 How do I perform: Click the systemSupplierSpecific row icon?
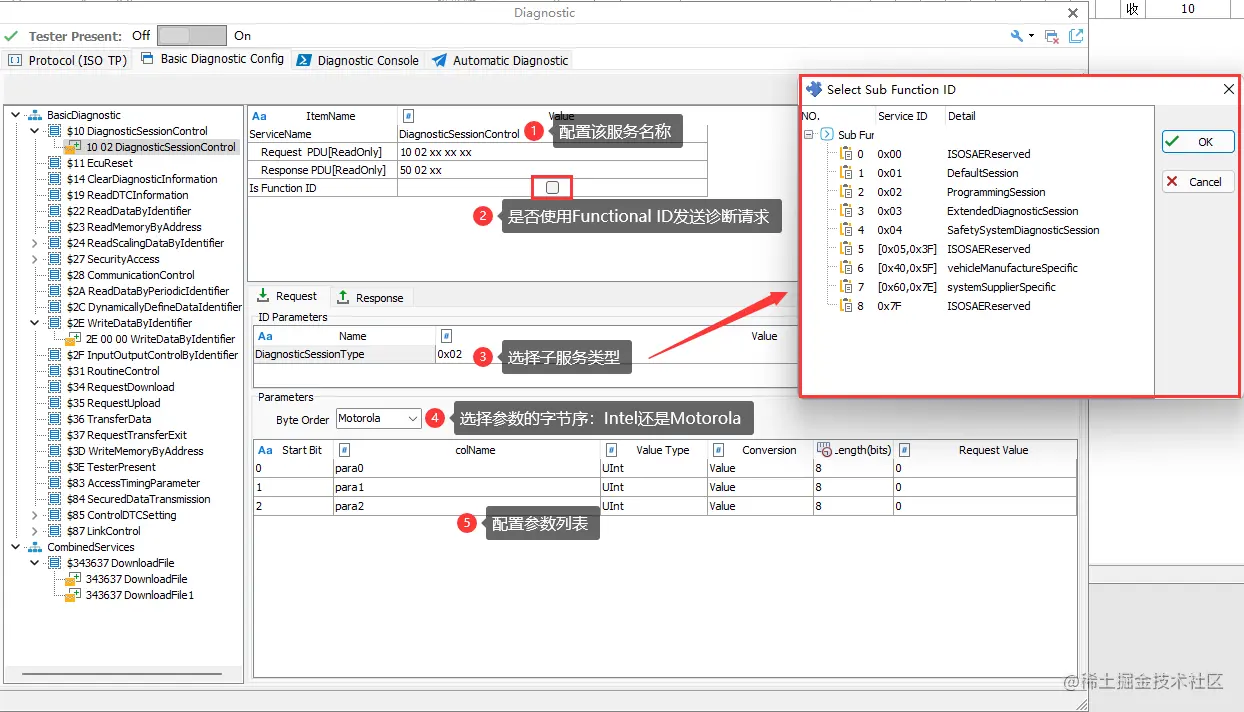point(846,287)
